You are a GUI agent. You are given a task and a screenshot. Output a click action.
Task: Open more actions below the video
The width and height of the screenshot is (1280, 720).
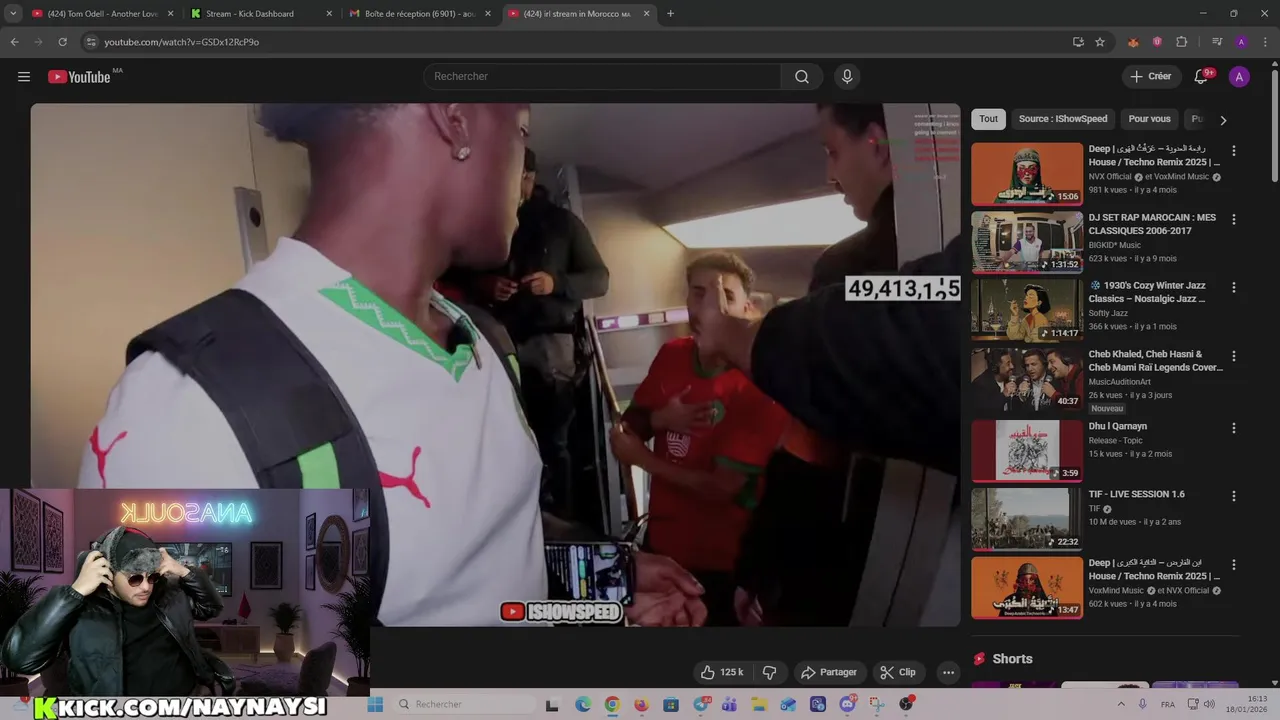(x=948, y=672)
